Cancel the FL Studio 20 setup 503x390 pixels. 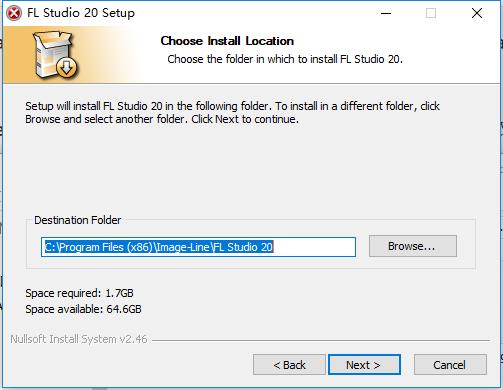pos(450,365)
